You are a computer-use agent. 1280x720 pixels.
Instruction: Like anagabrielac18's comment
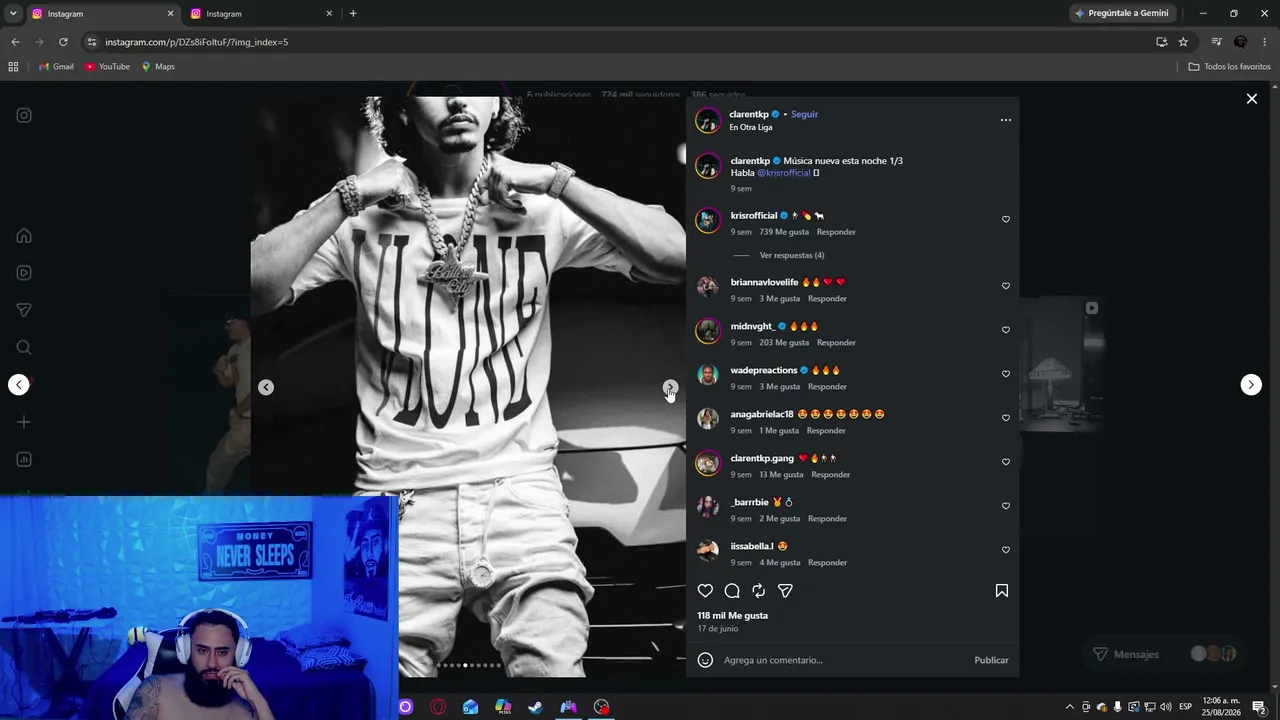[x=1006, y=418]
